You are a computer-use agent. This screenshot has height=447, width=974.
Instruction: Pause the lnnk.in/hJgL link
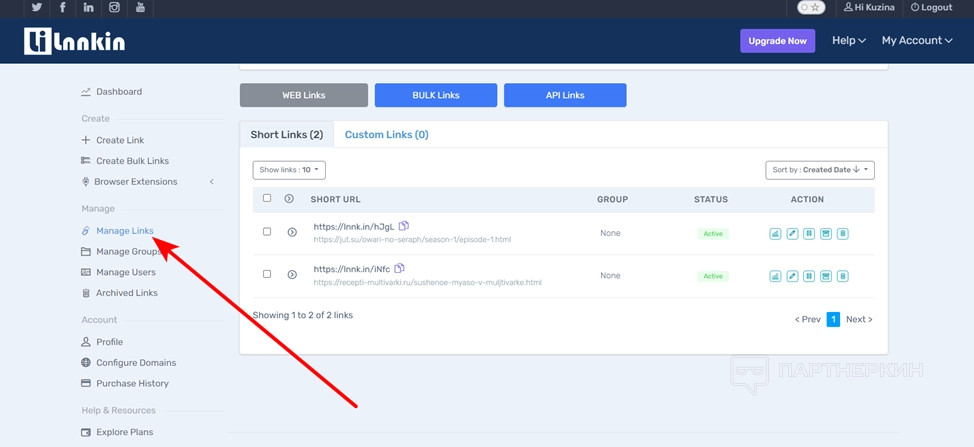(x=809, y=233)
